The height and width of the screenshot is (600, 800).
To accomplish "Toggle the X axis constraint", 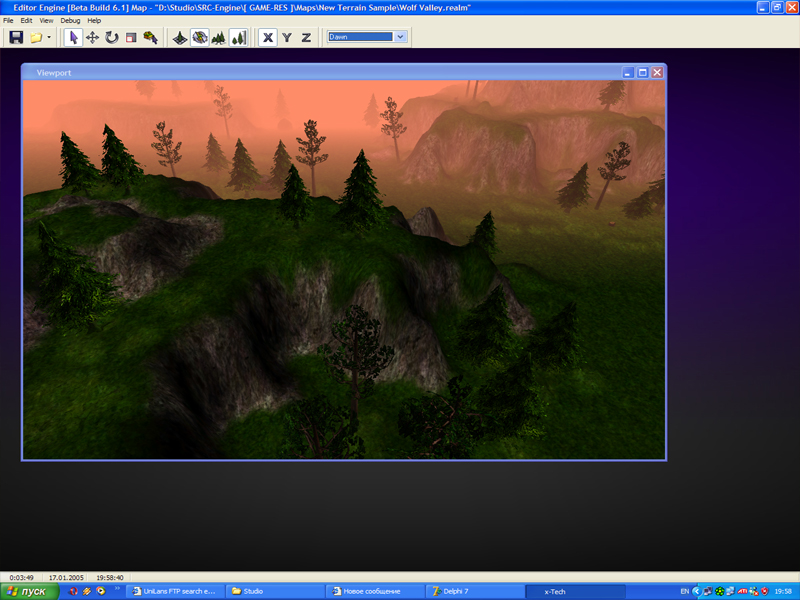I will pos(268,37).
